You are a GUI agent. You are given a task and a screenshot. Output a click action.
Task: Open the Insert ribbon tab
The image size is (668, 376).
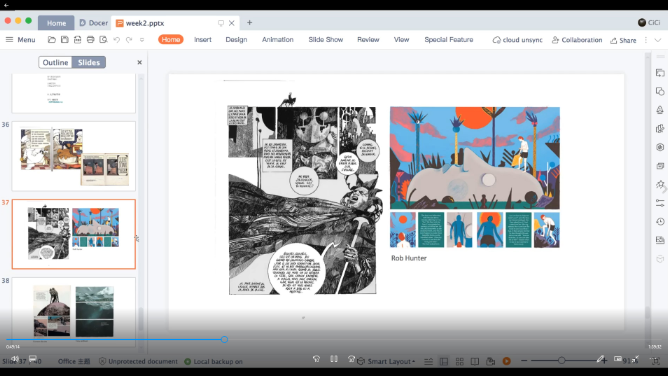[203, 40]
